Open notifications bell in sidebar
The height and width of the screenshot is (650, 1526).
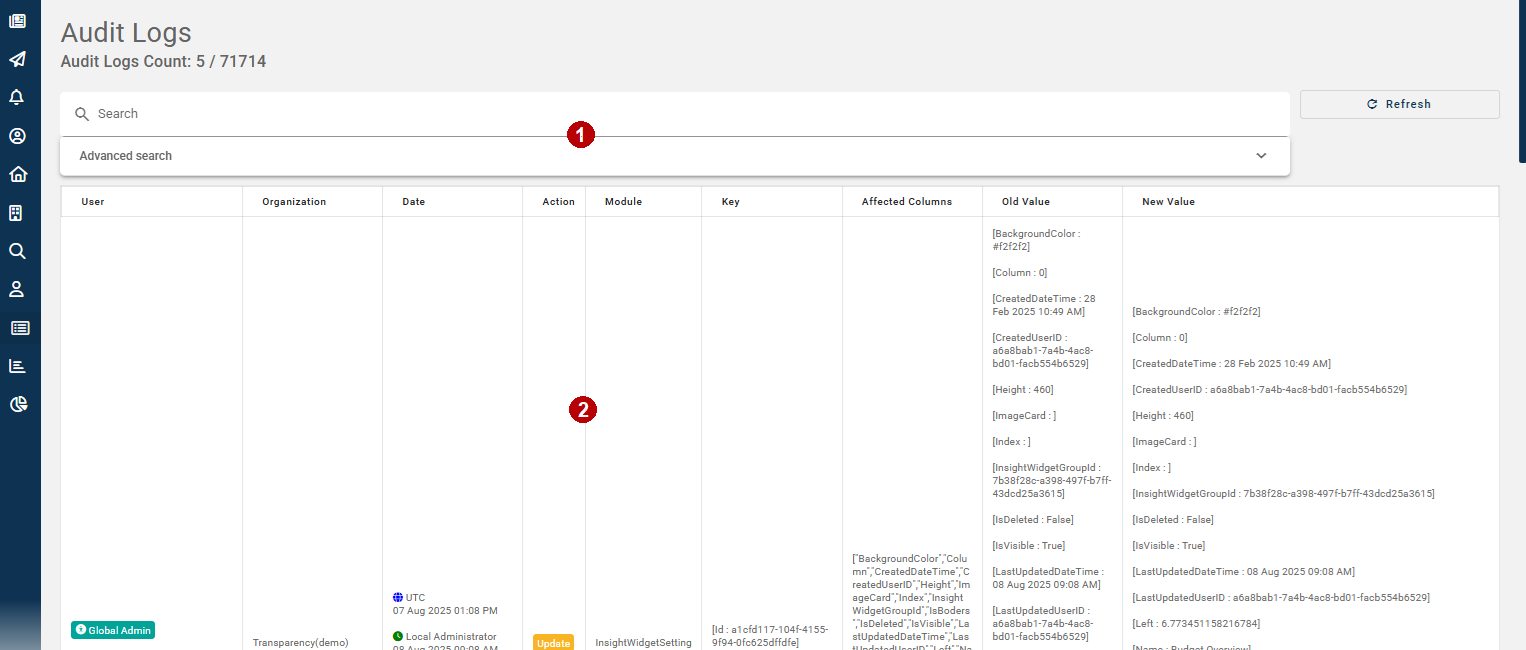17,97
